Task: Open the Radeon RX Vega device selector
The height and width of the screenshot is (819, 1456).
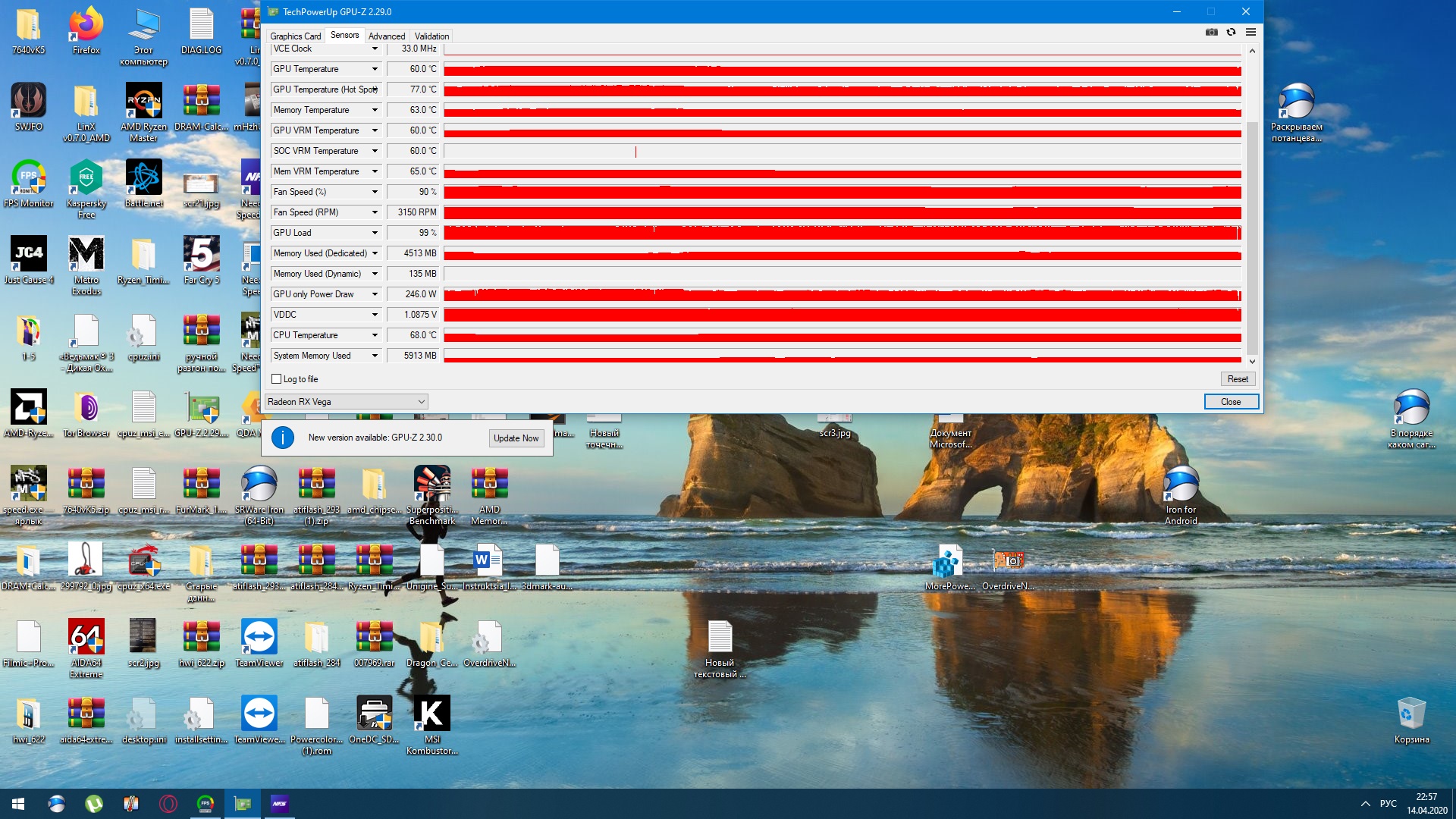Action: click(346, 402)
